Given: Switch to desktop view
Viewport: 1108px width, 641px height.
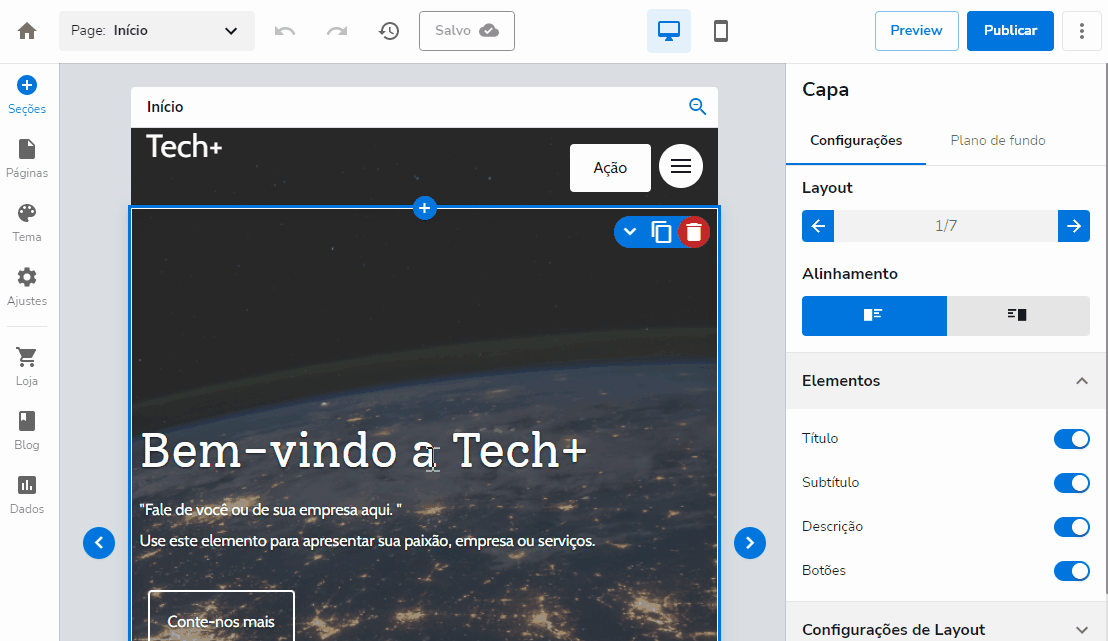Looking at the screenshot, I should [x=668, y=31].
